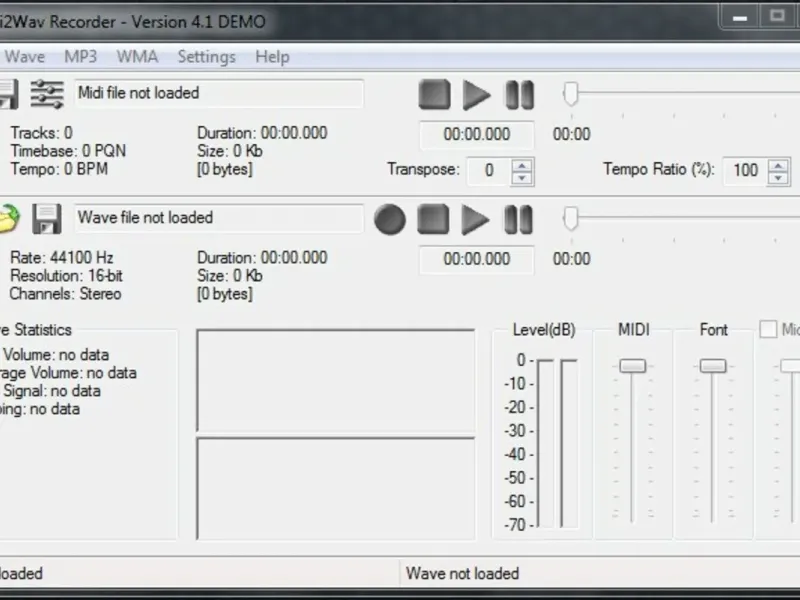Screen dimensions: 800x600
Task: Click 'Timebase: 0 PQN' text
Action: pos(68,151)
